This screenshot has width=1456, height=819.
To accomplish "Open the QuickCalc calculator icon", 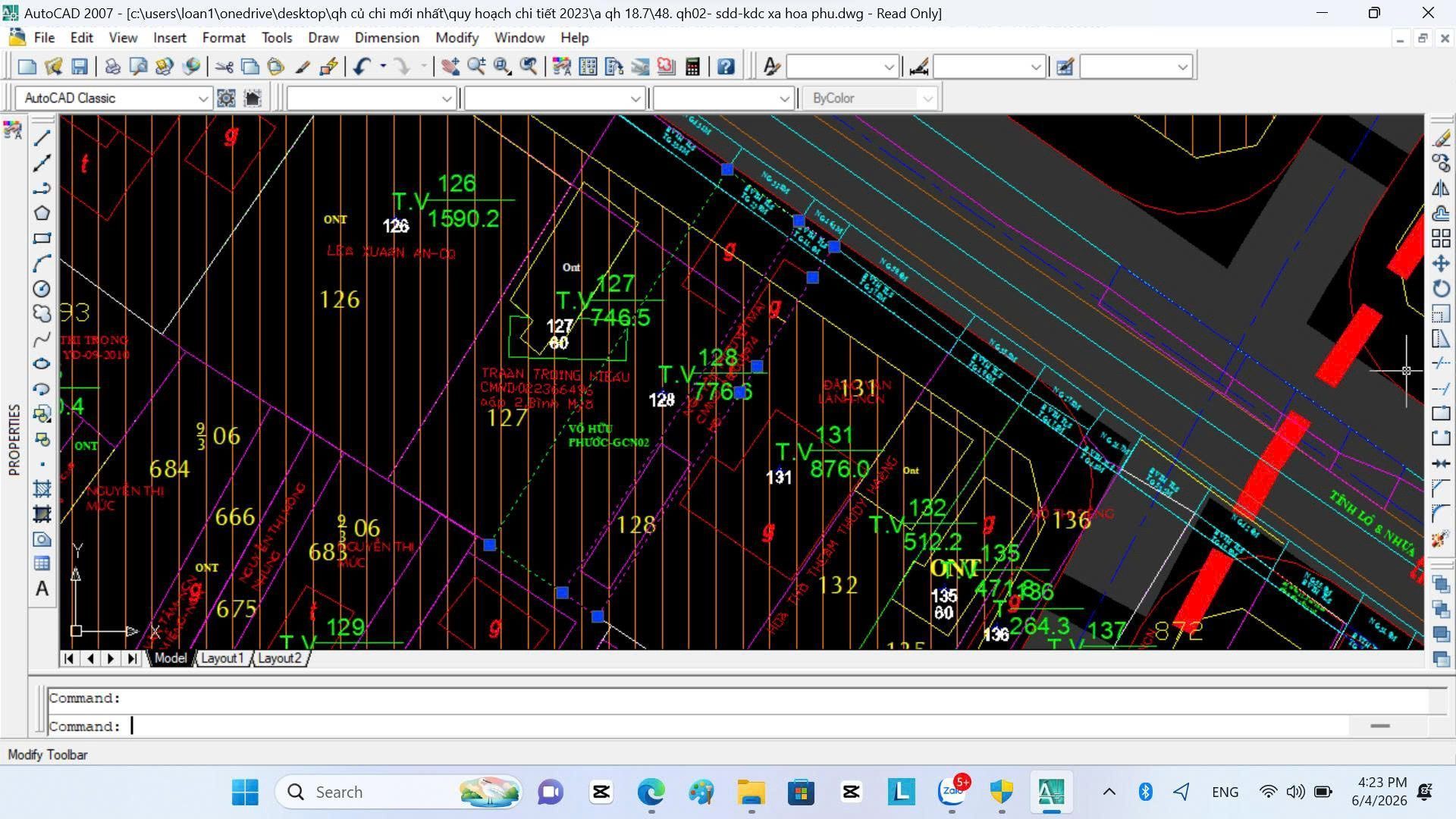I will pos(692,67).
